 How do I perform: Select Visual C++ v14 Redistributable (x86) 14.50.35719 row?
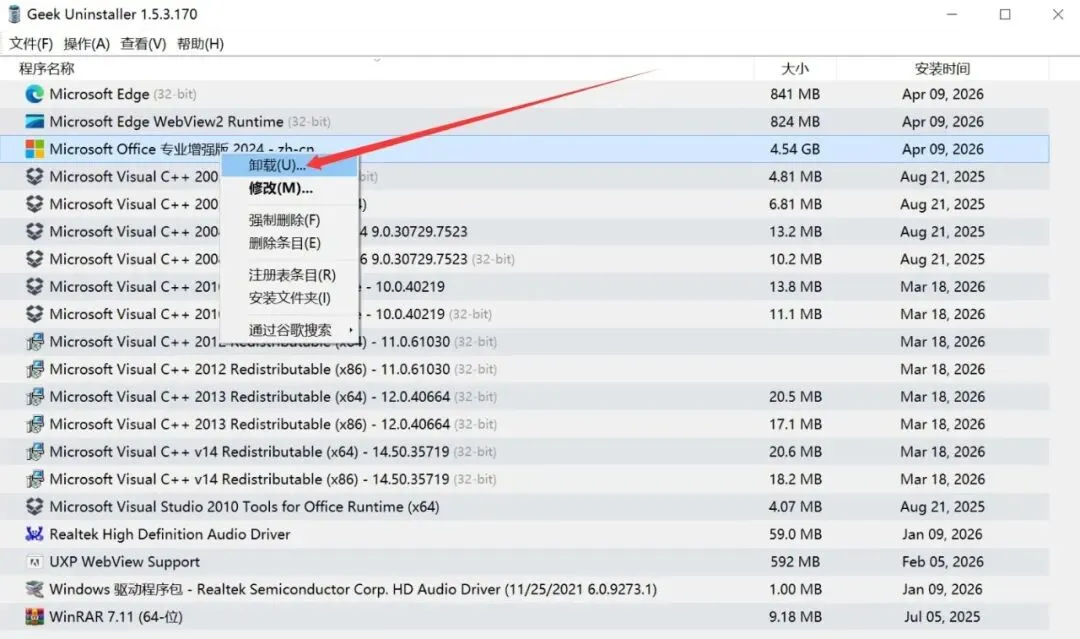pyautogui.click(x=273, y=479)
